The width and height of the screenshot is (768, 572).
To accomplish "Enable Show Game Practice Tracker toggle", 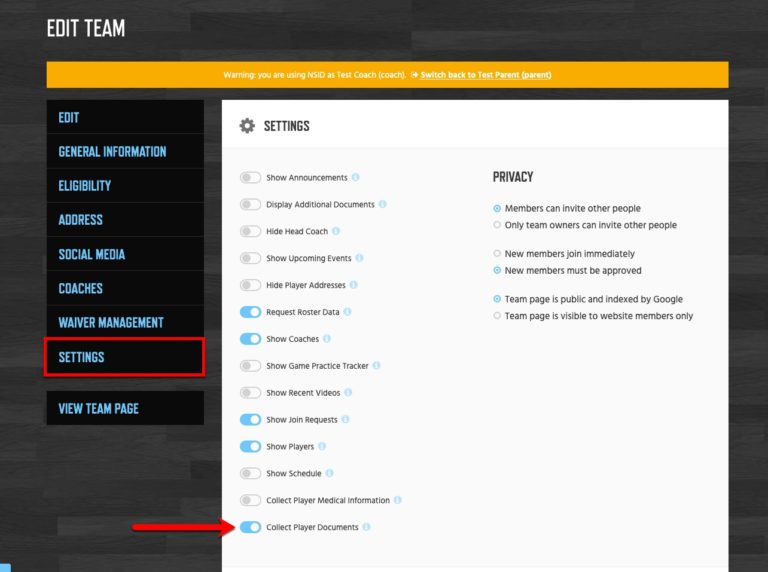I will [x=250, y=366].
